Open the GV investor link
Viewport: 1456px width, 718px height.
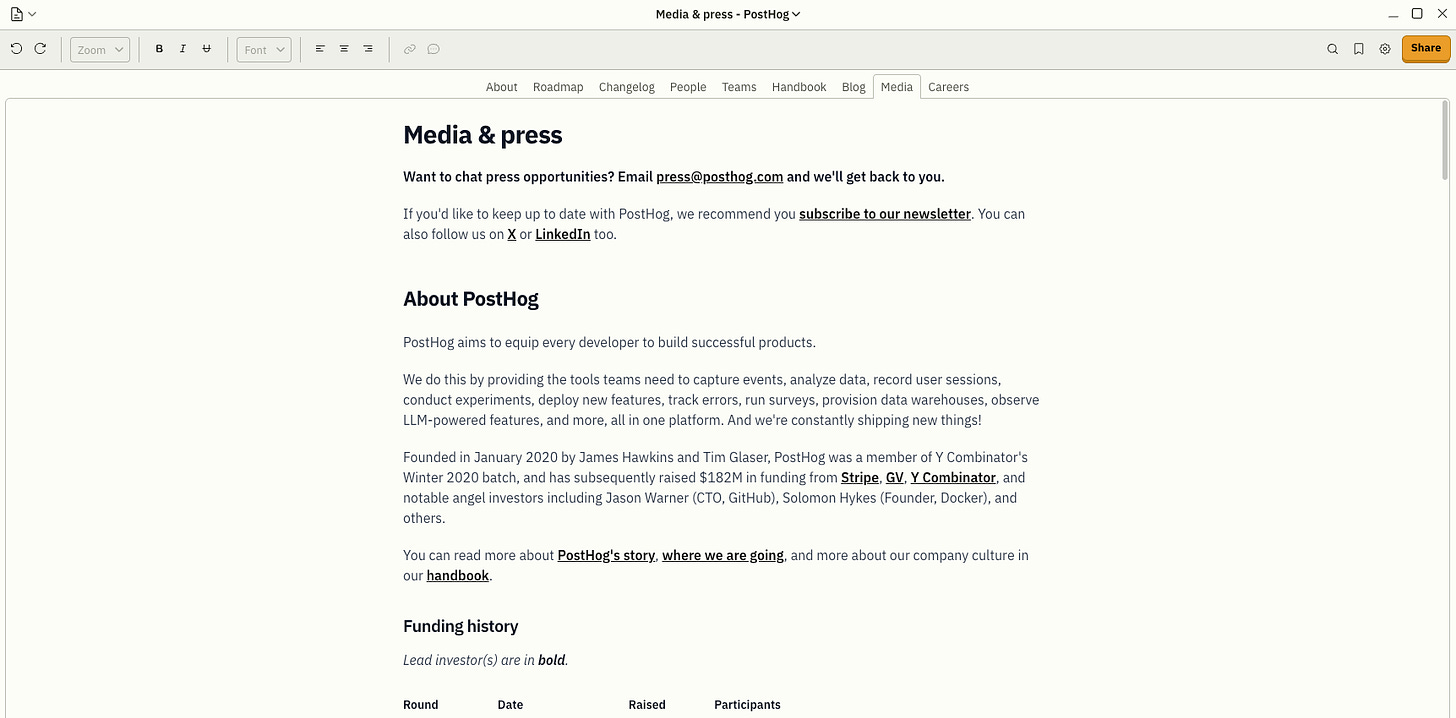(895, 478)
